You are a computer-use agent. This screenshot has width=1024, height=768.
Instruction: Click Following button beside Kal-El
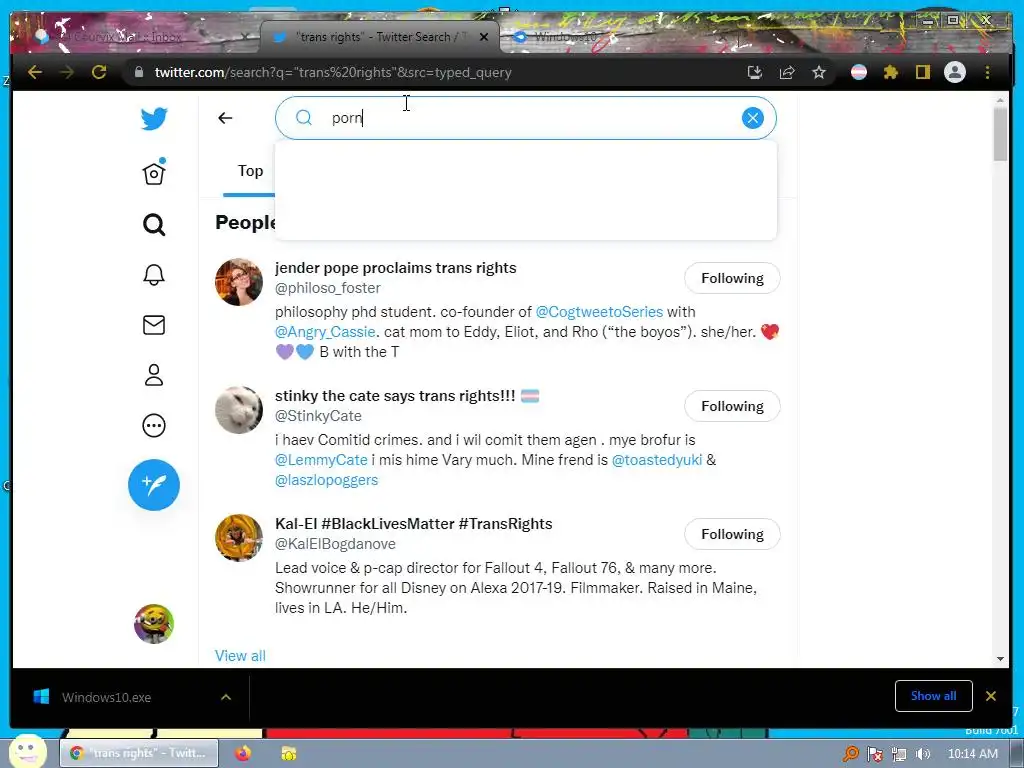click(x=732, y=534)
